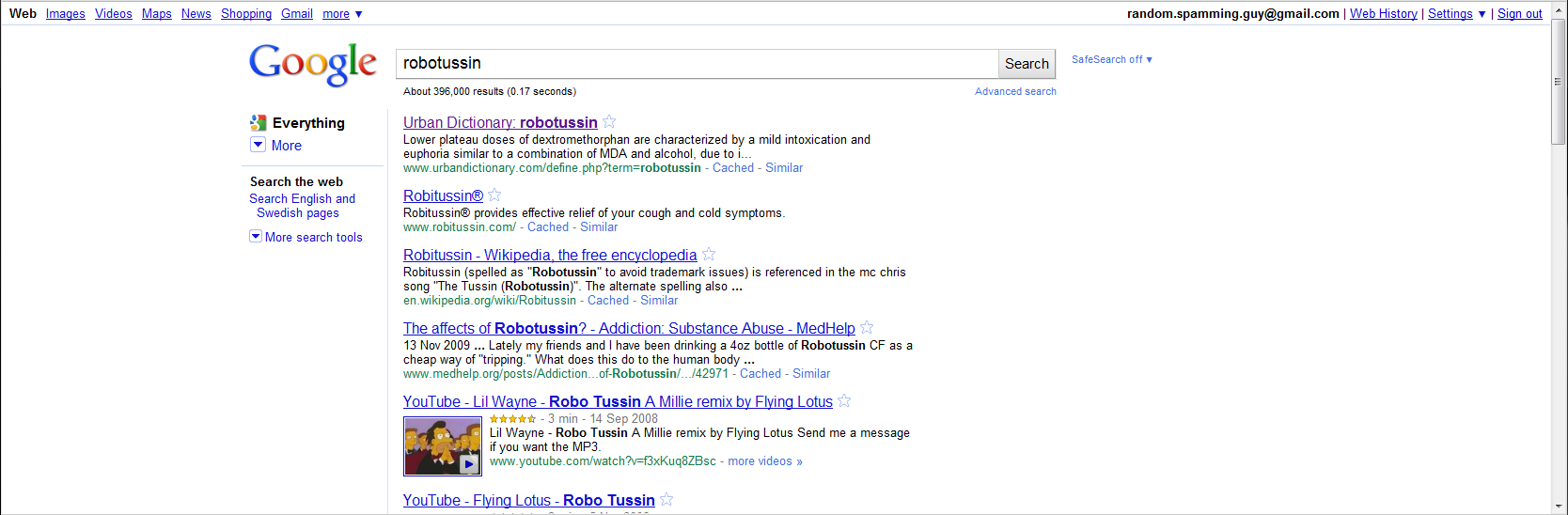Open the Advanced search link
This screenshot has width=1568, height=515.
[x=1015, y=91]
